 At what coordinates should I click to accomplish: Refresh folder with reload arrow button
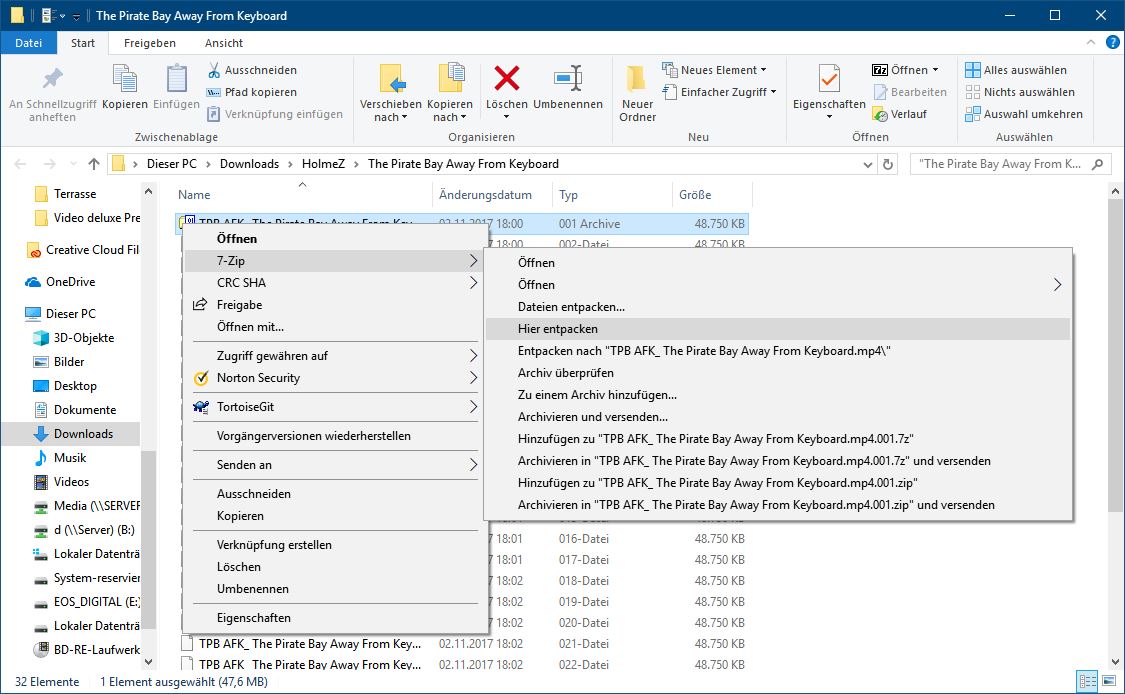888,164
